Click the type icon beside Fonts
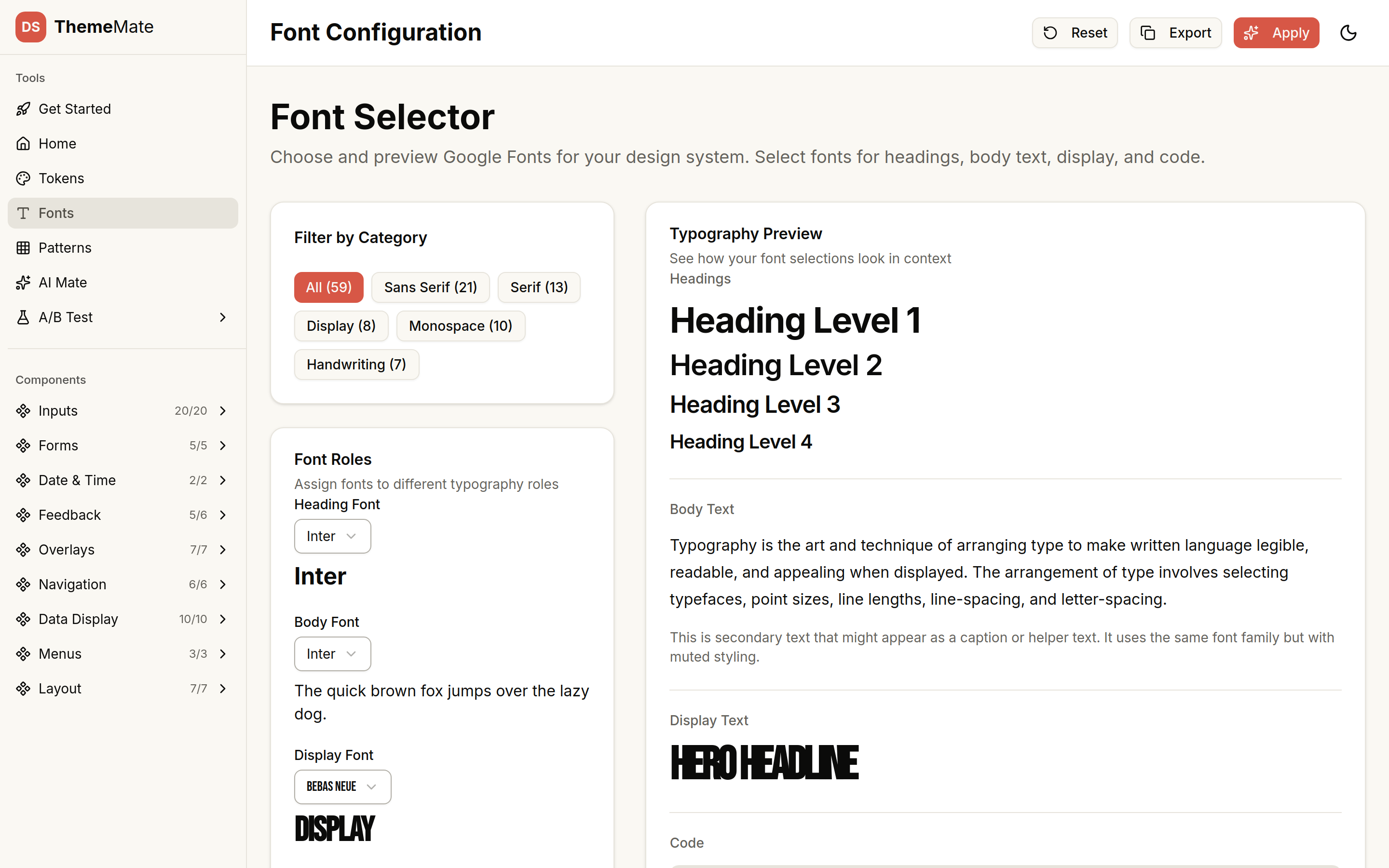1389x868 pixels. pos(23,213)
